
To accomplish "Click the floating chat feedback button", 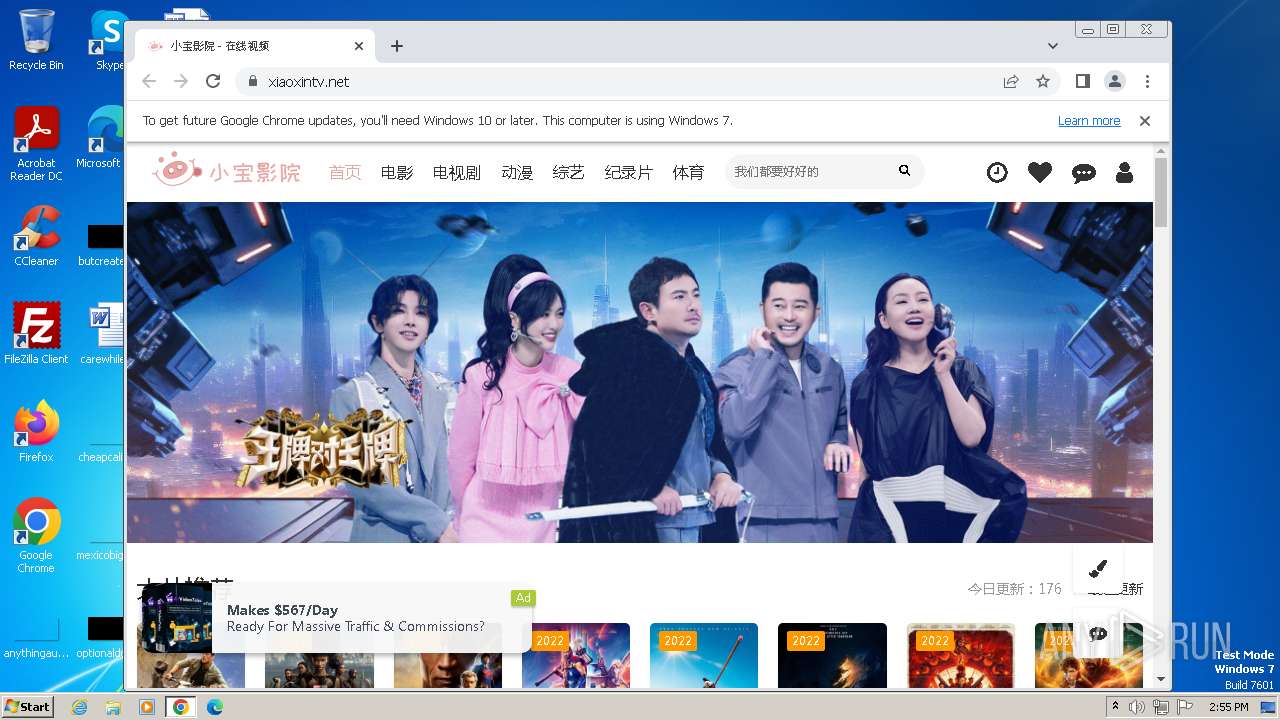I will (1098, 634).
